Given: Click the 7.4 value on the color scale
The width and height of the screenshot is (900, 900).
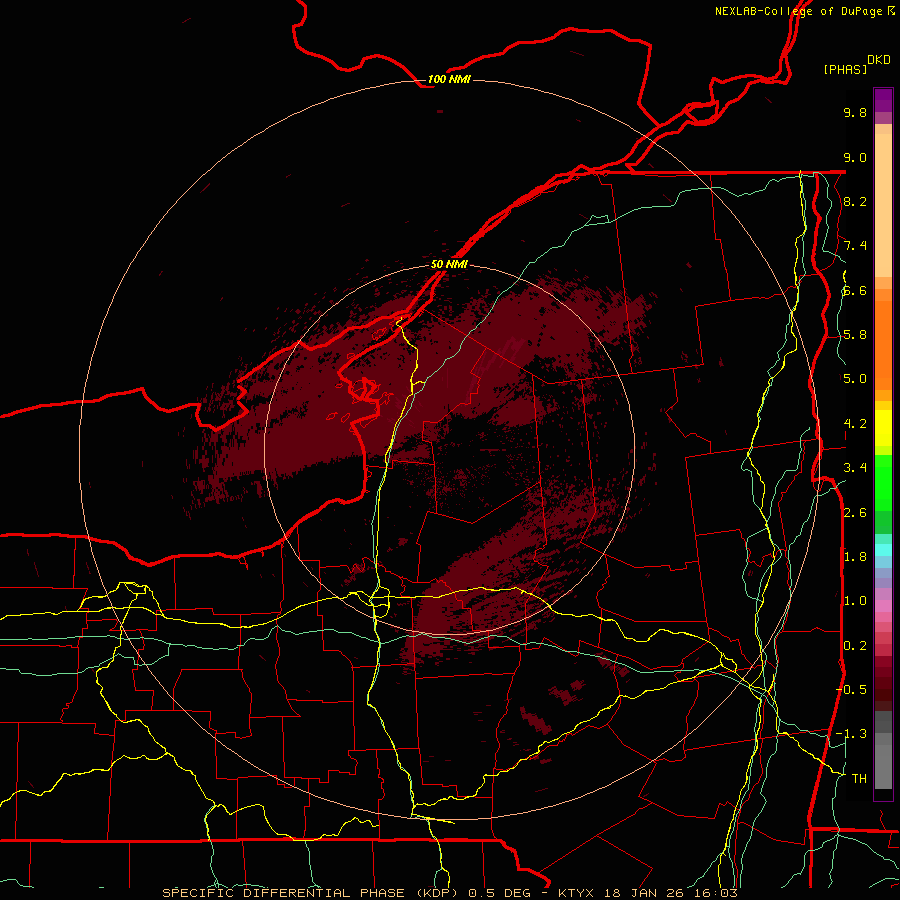Looking at the screenshot, I should [855, 246].
